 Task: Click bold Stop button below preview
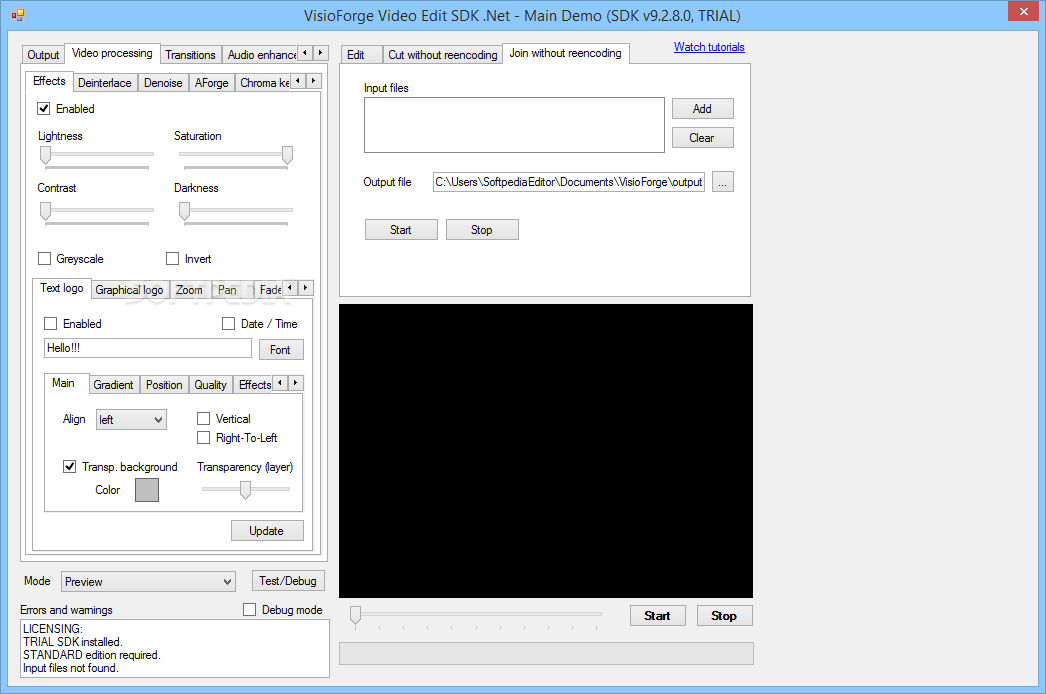(724, 616)
